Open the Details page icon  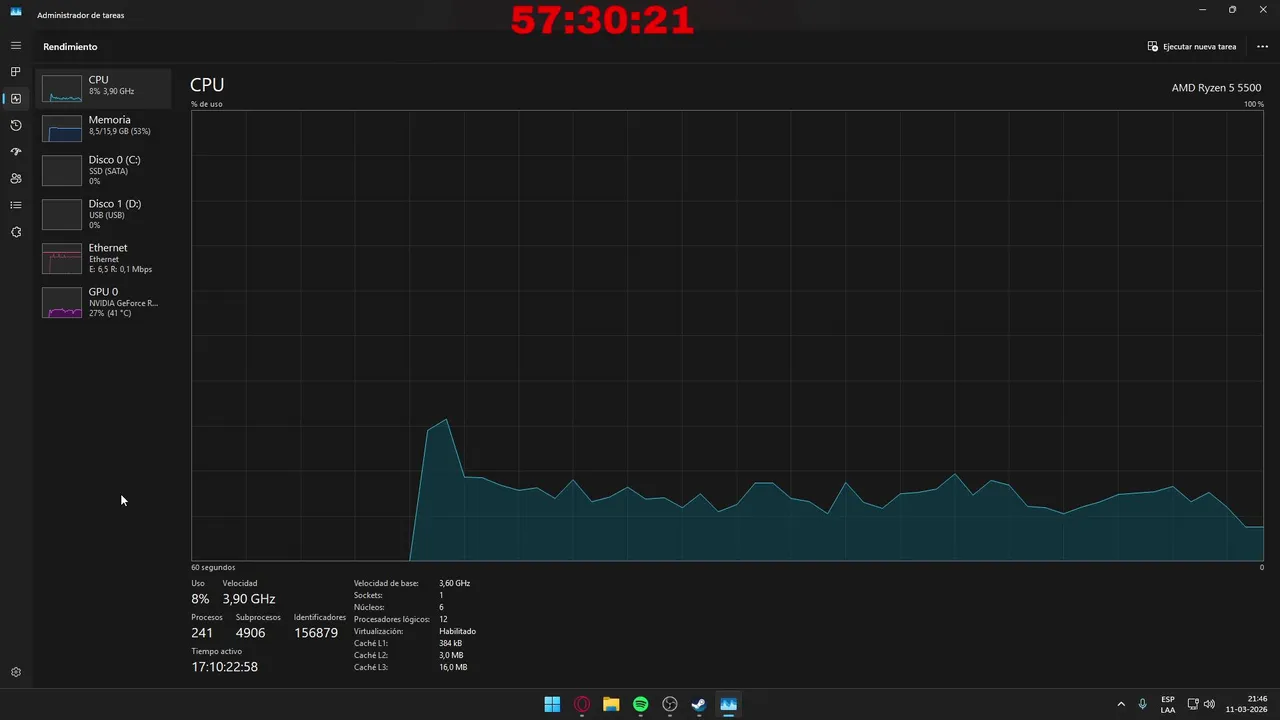click(x=16, y=205)
